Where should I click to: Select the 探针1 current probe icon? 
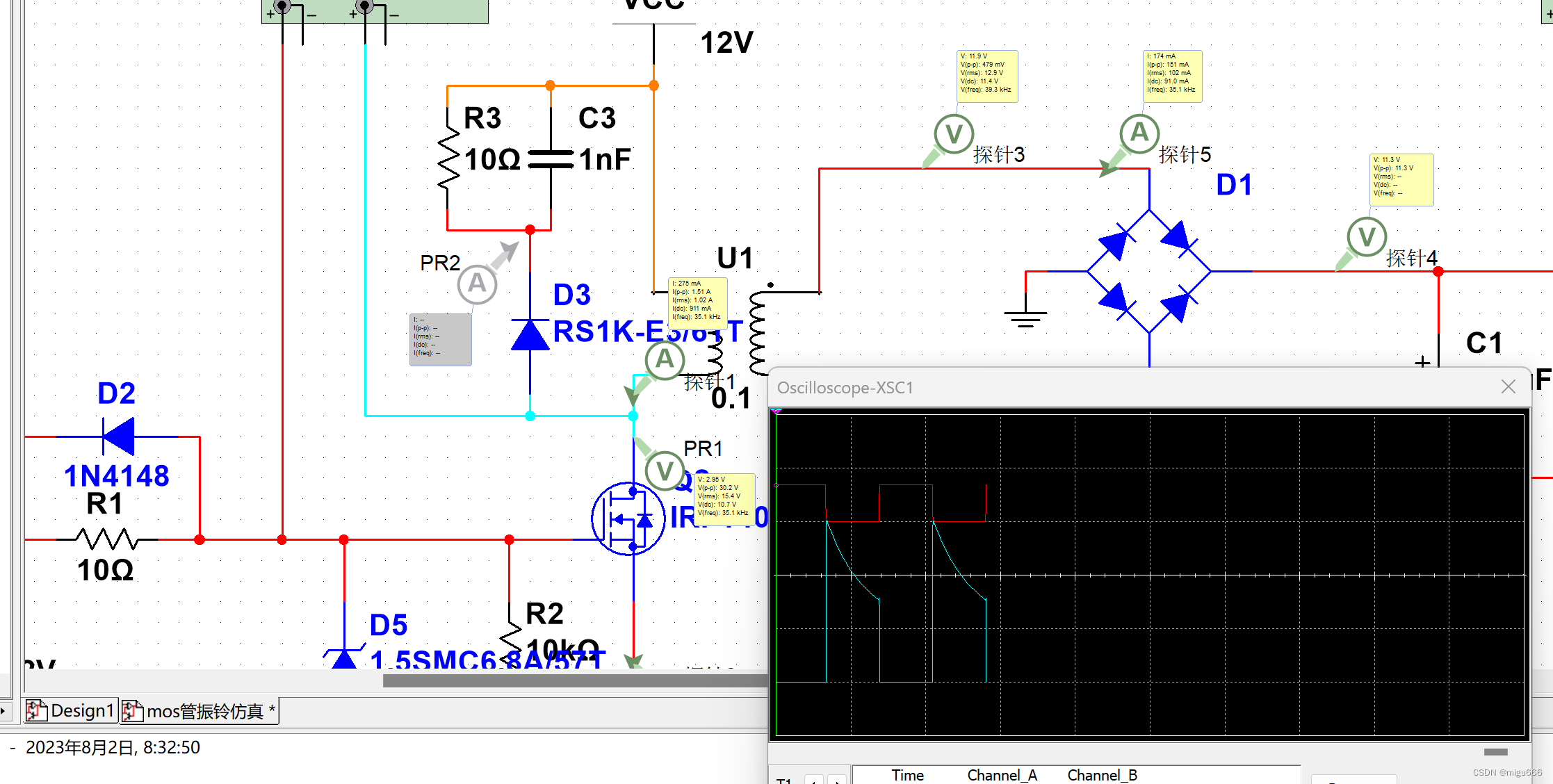tap(665, 360)
